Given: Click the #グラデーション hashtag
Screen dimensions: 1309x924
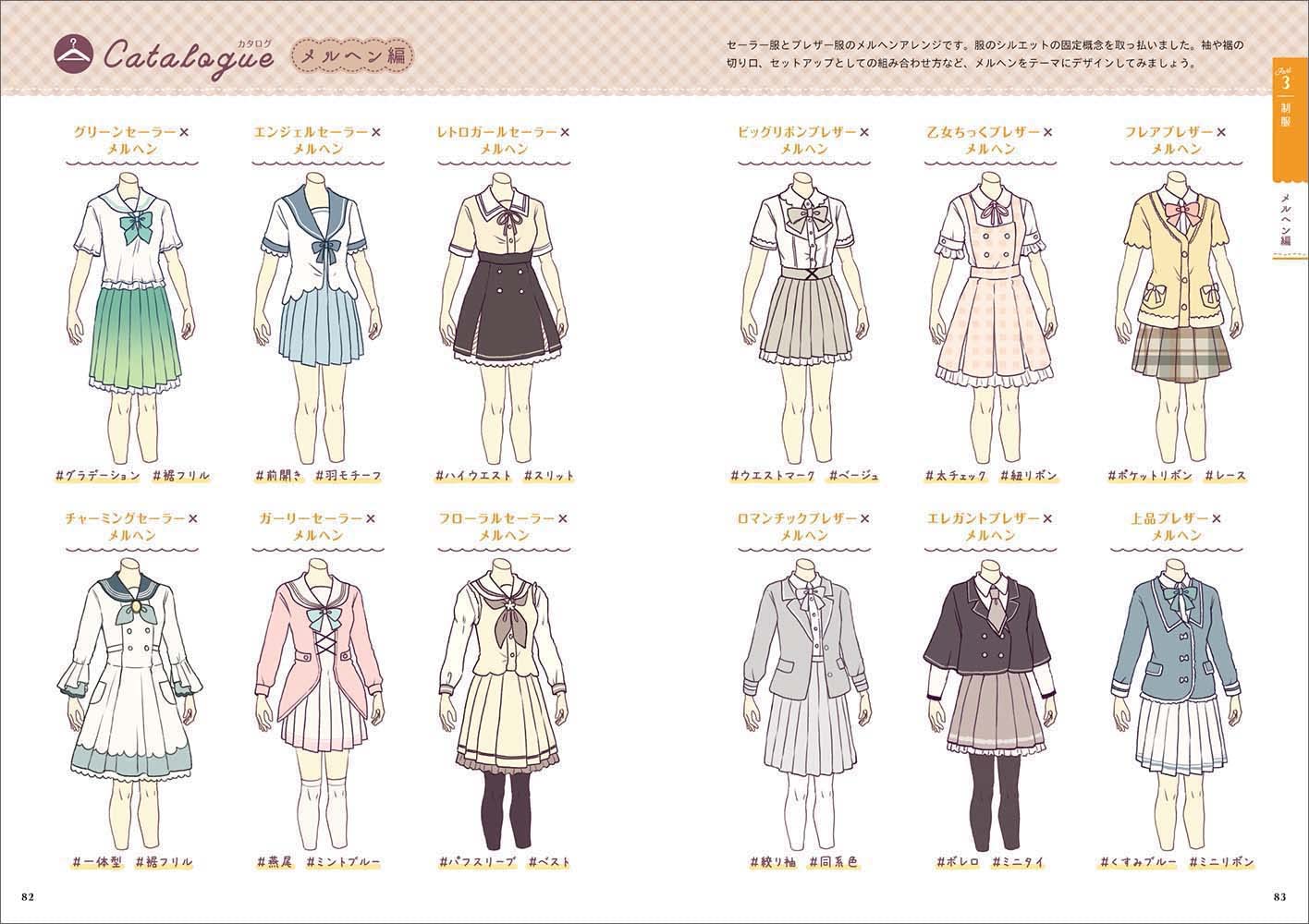Looking at the screenshot, I should point(97,476).
